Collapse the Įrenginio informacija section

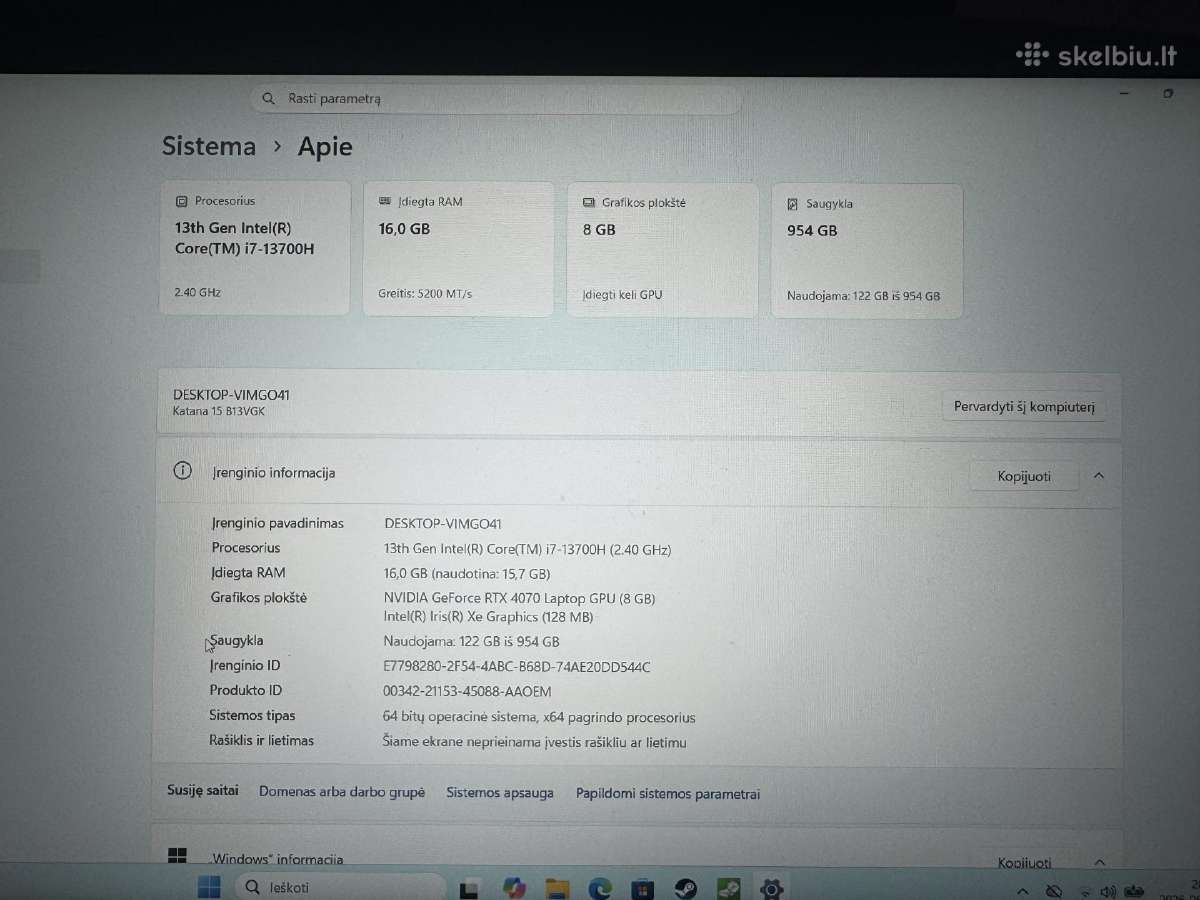click(1099, 476)
